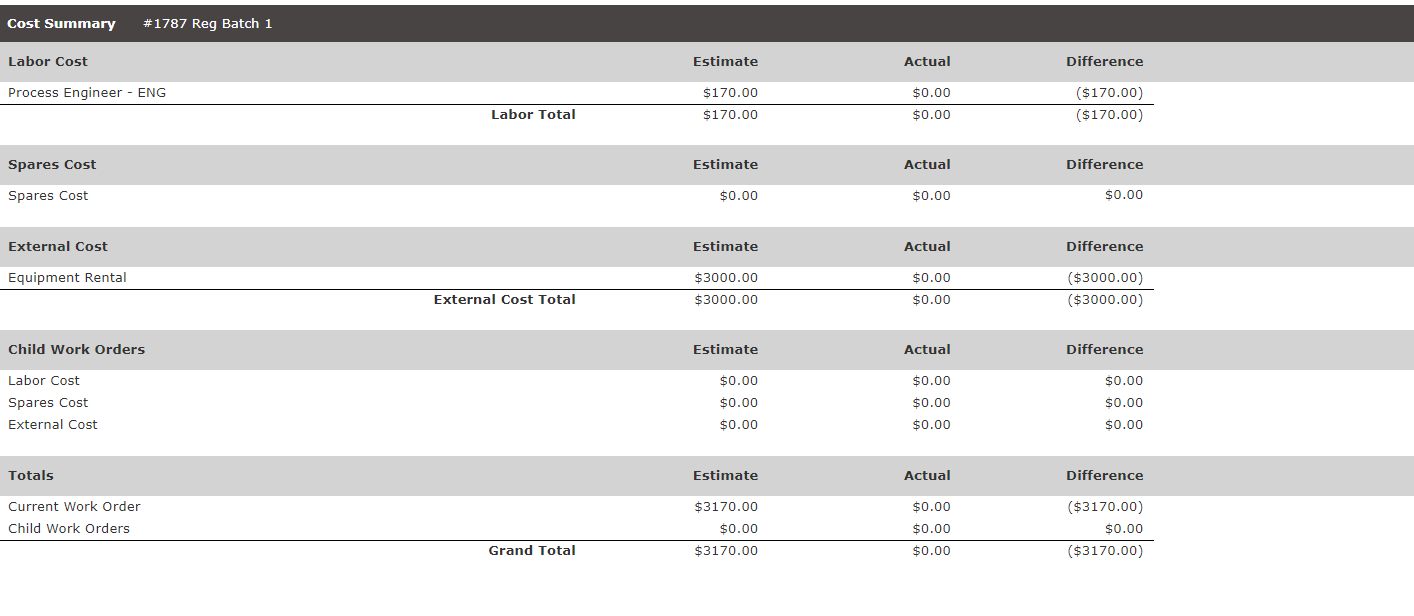Select the Totals section header
Screen dimensions: 1414x616
(31, 476)
